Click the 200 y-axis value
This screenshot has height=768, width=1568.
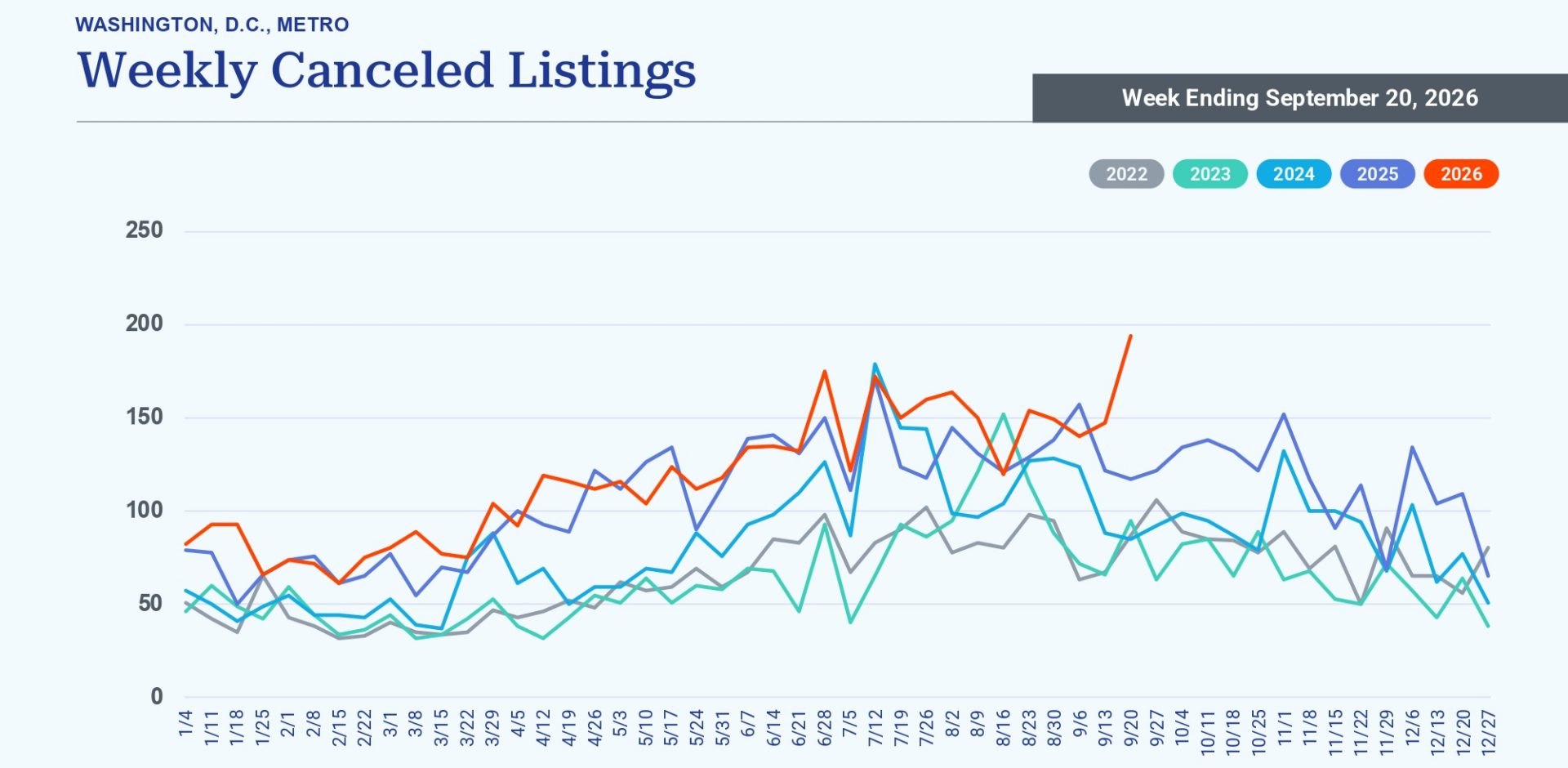(144, 324)
